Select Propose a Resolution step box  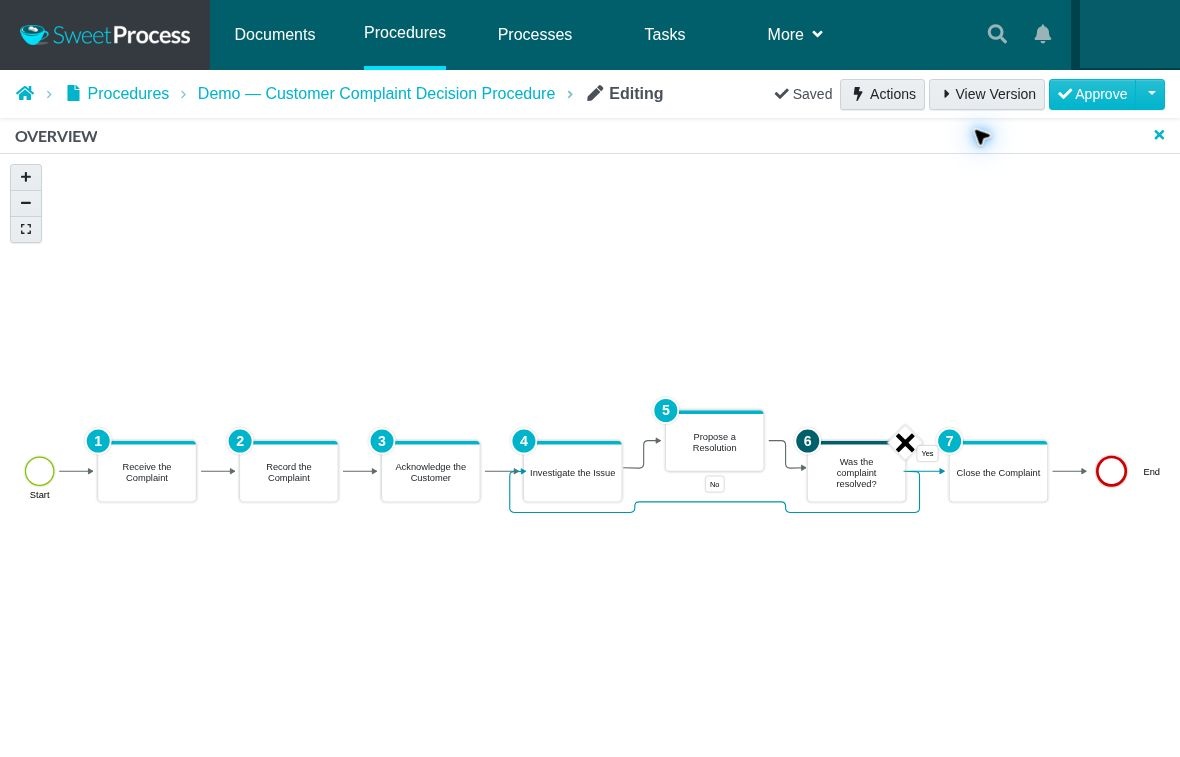[x=714, y=442]
